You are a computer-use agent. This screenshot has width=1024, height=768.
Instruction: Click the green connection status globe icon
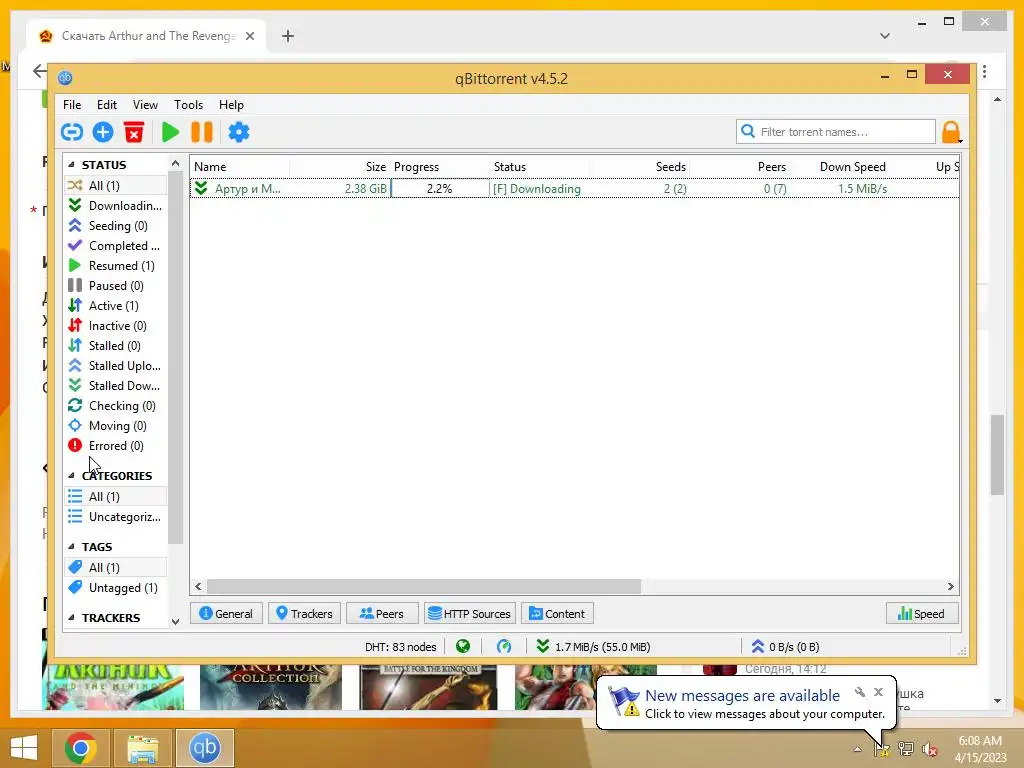point(463,647)
